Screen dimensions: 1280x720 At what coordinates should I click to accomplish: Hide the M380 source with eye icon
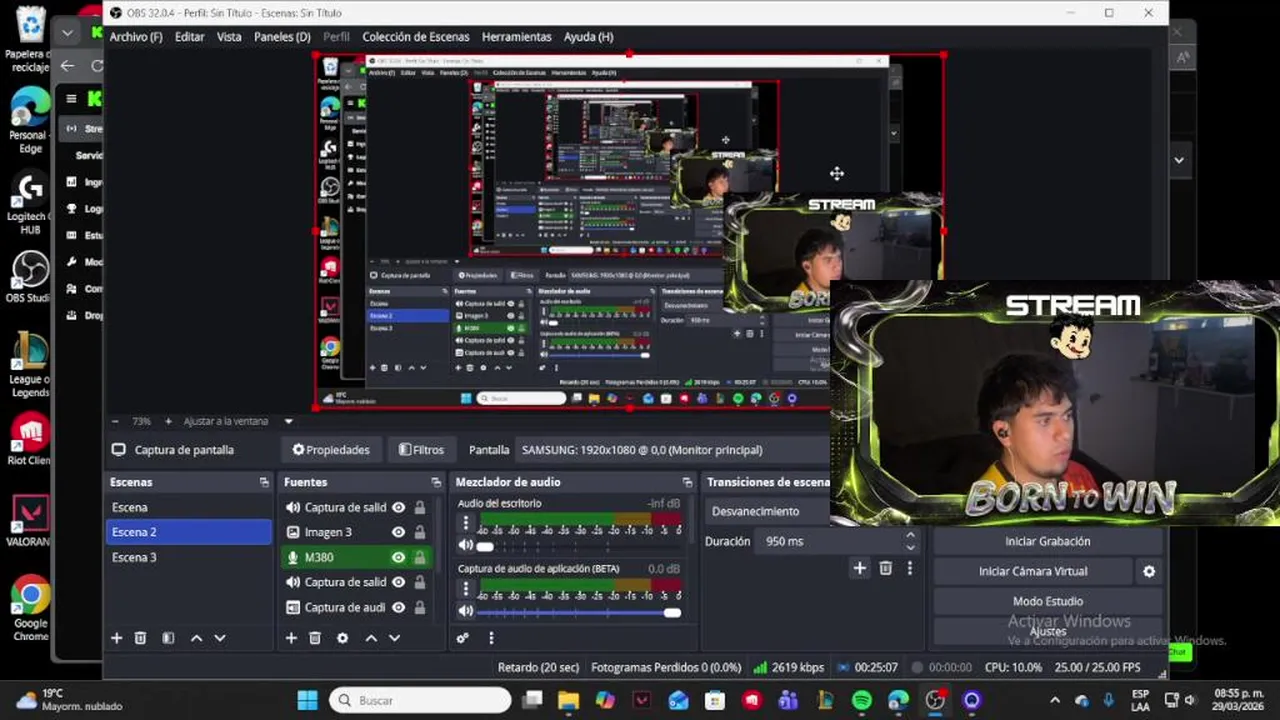pyautogui.click(x=398, y=557)
